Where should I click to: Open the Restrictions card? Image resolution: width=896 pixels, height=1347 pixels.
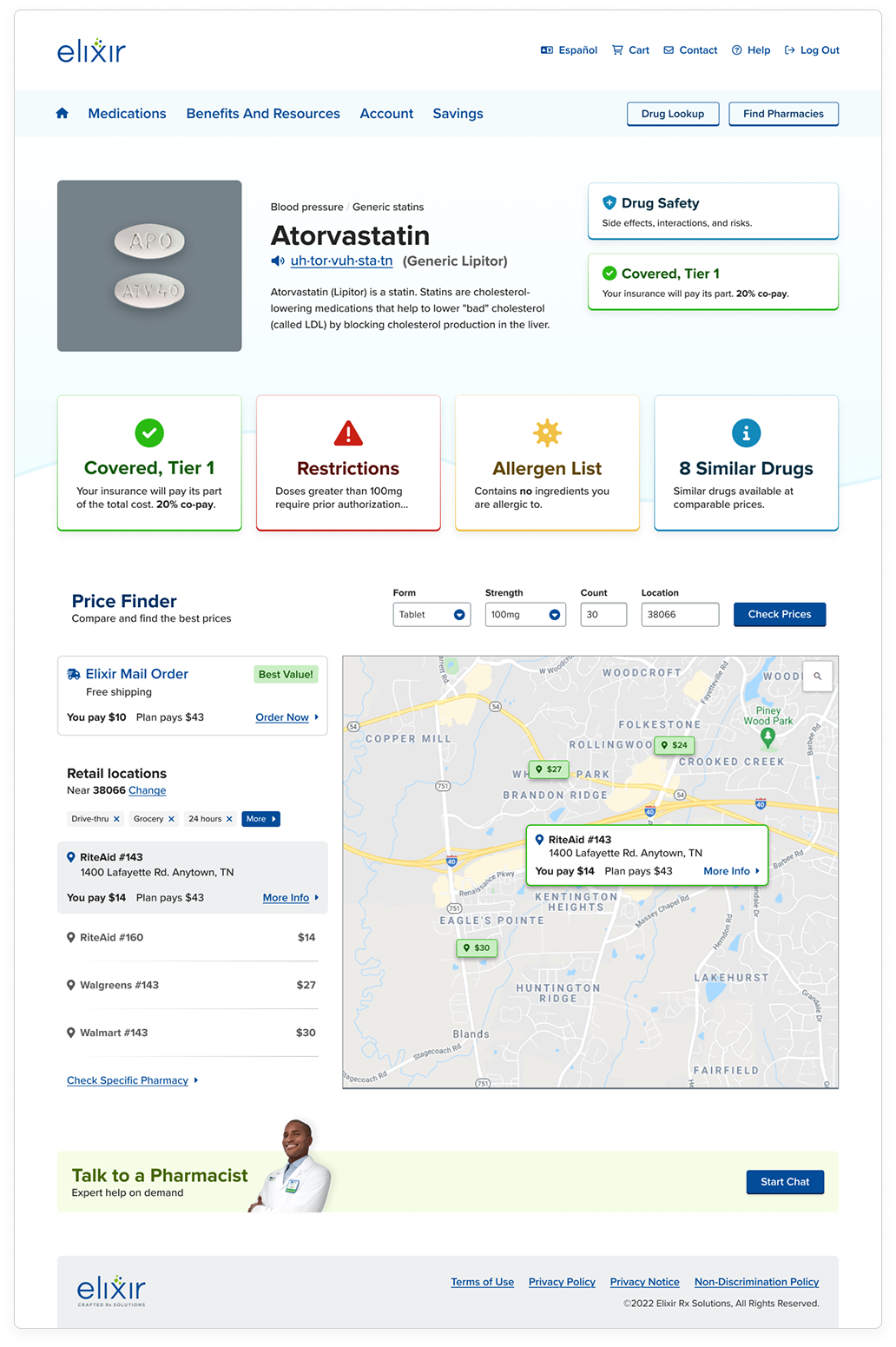click(x=348, y=463)
